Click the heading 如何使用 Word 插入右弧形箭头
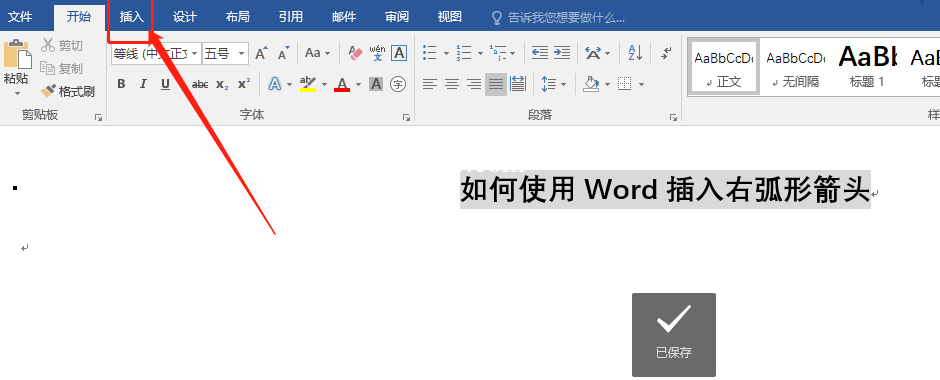This screenshot has height=380, width=940. pos(665,190)
